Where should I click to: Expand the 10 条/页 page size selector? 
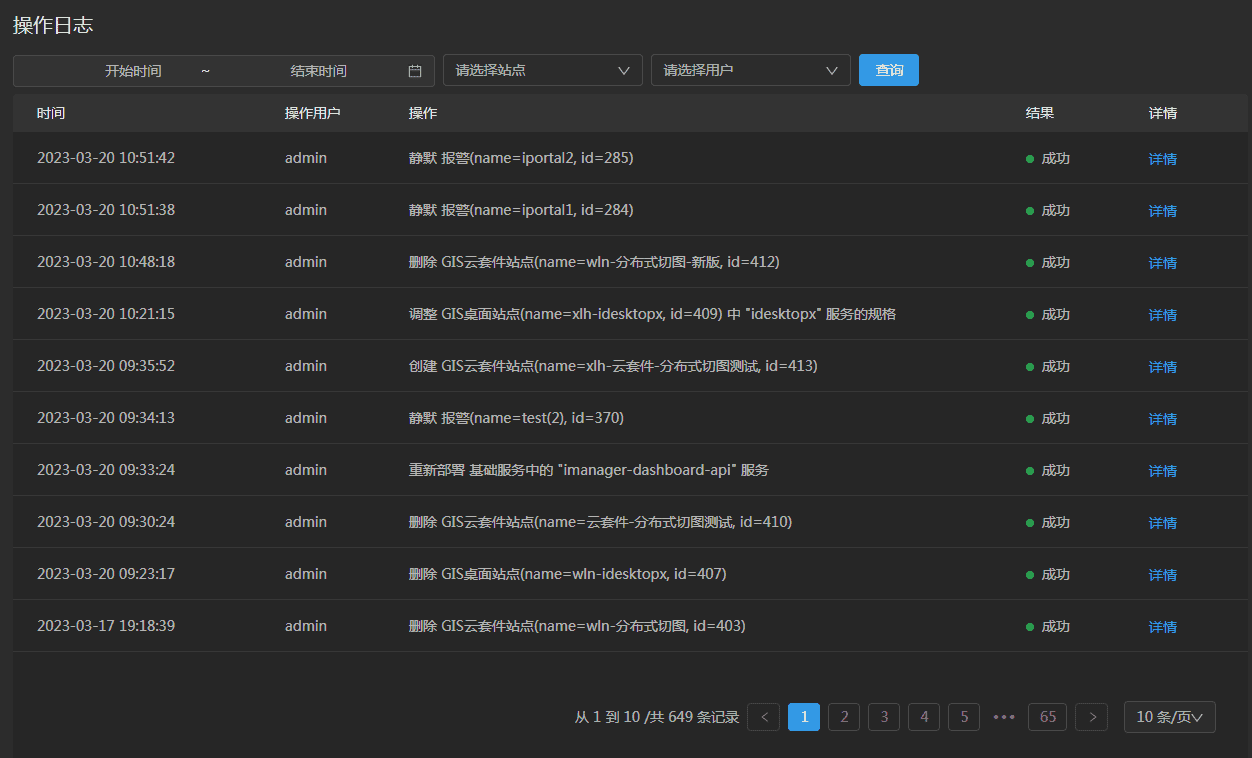point(1169,717)
